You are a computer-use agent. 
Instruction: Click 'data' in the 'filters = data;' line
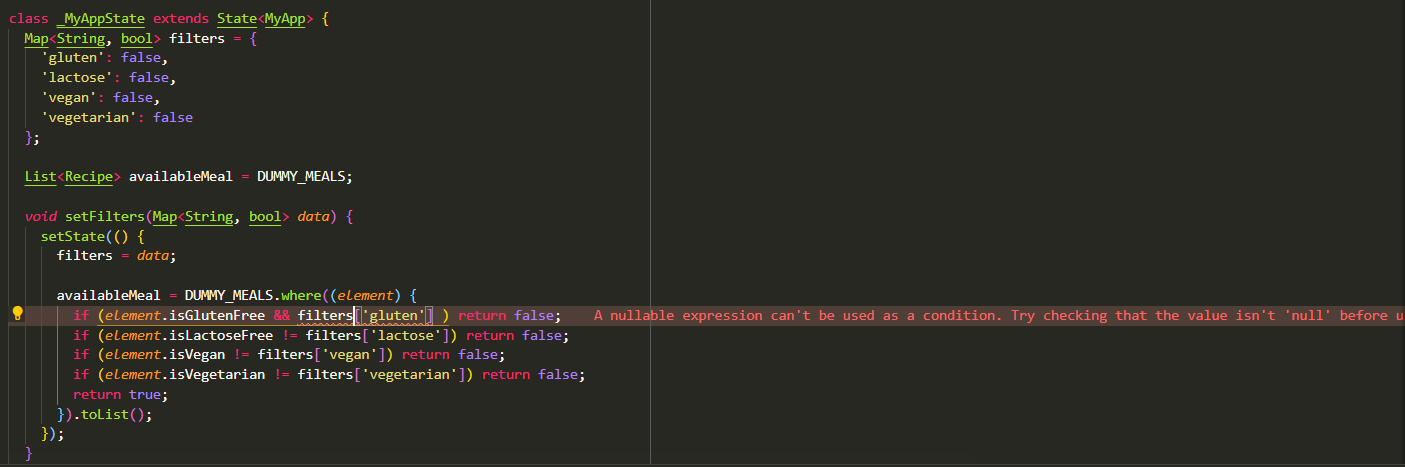(x=153, y=256)
